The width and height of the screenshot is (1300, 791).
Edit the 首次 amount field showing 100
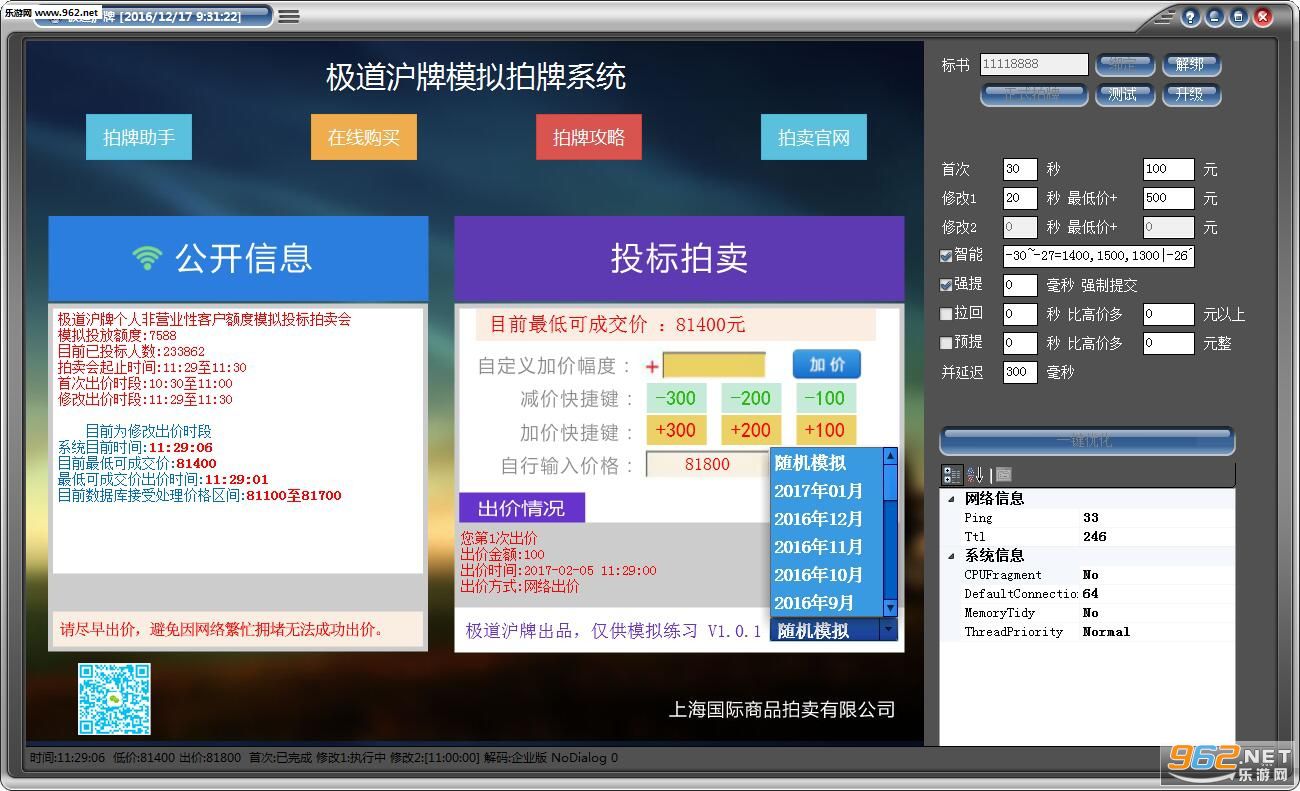click(x=1169, y=169)
